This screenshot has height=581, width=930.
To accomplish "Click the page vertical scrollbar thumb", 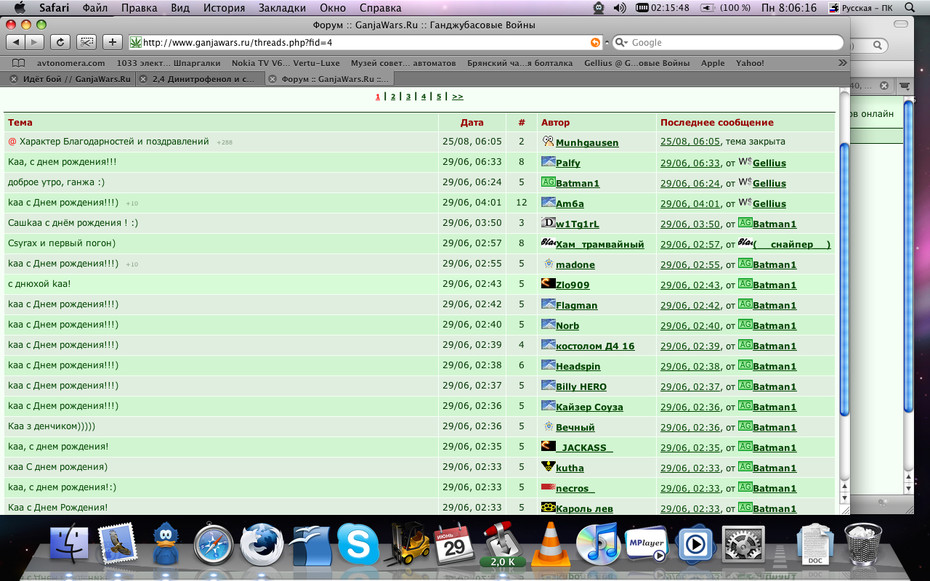I will tap(845, 279).
